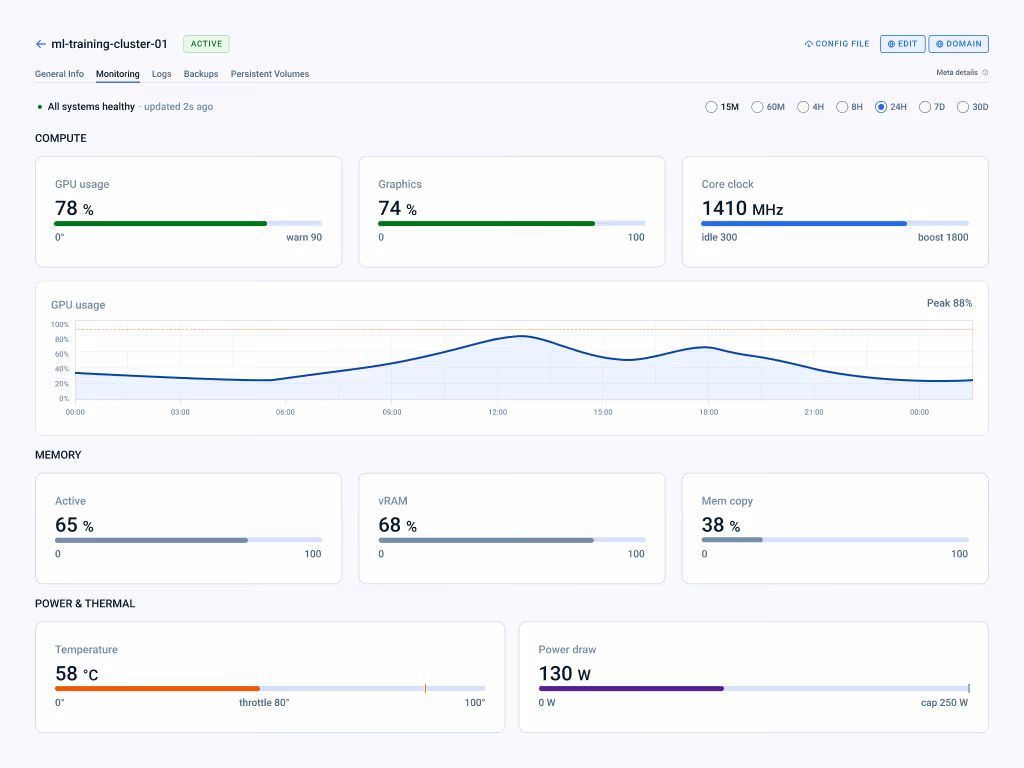Viewport: 1024px width, 768px height.
Task: Click the Meta details link
Action: (957, 72)
